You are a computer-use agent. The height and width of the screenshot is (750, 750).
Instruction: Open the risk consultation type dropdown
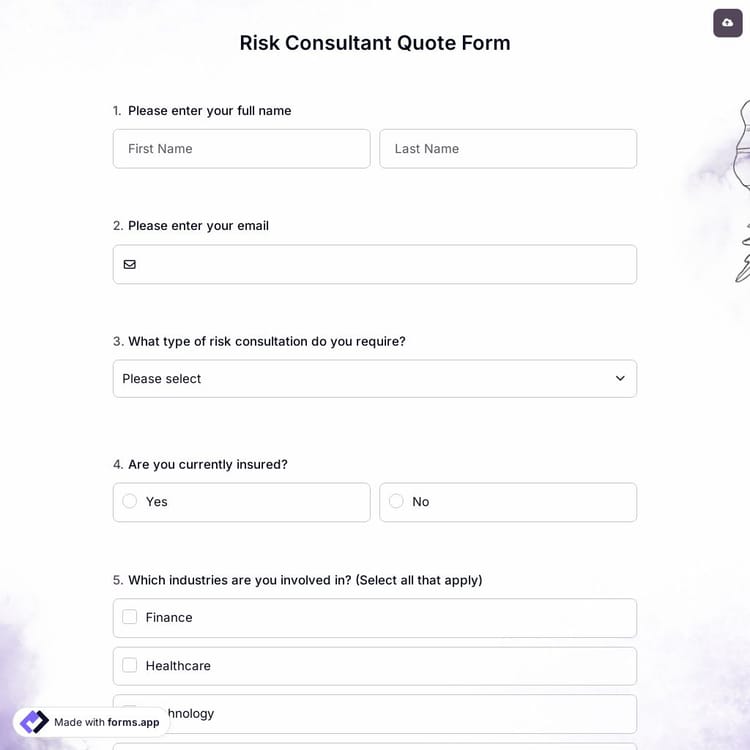pyautogui.click(x=374, y=379)
